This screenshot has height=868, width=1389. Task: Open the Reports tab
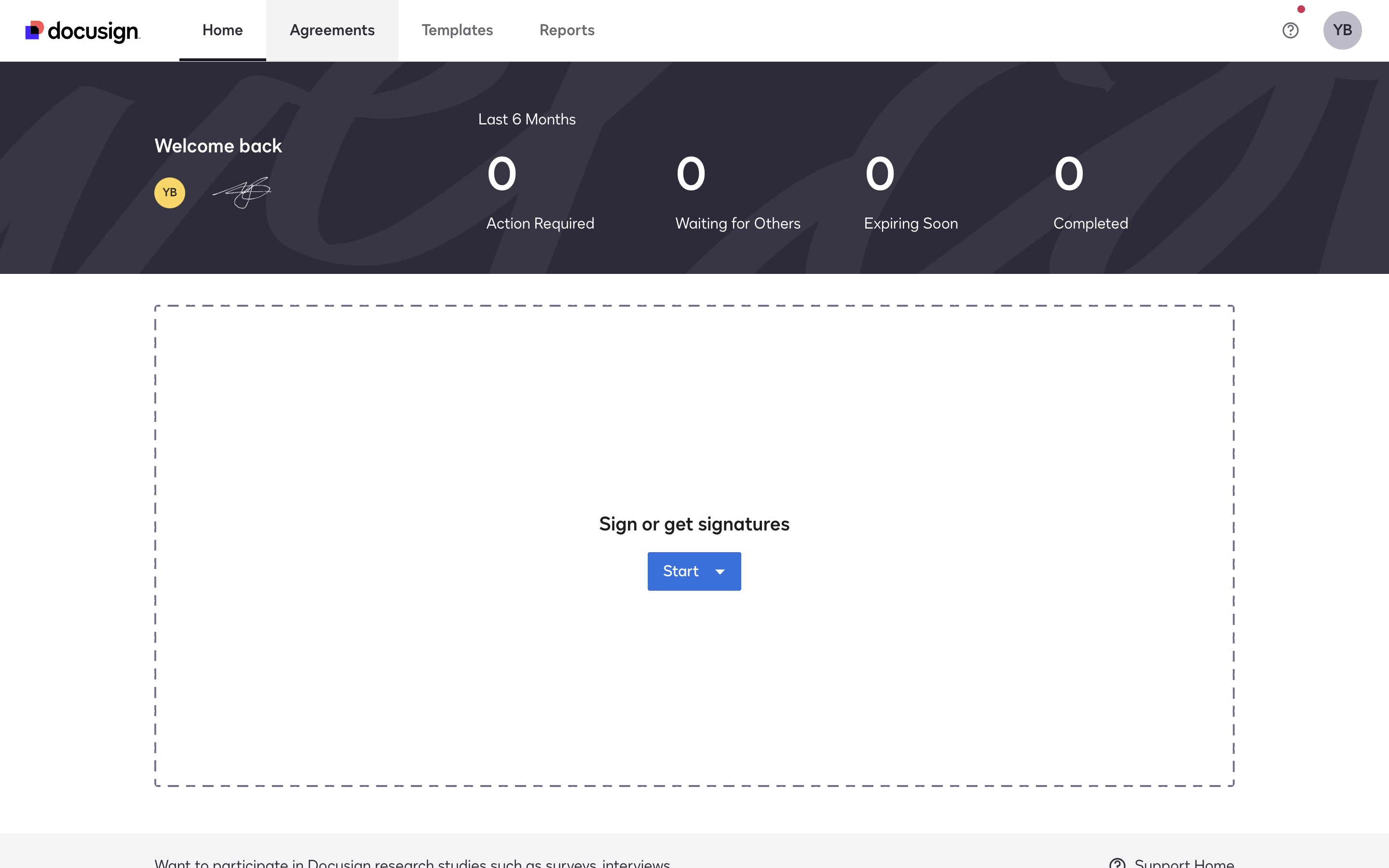coord(567,30)
